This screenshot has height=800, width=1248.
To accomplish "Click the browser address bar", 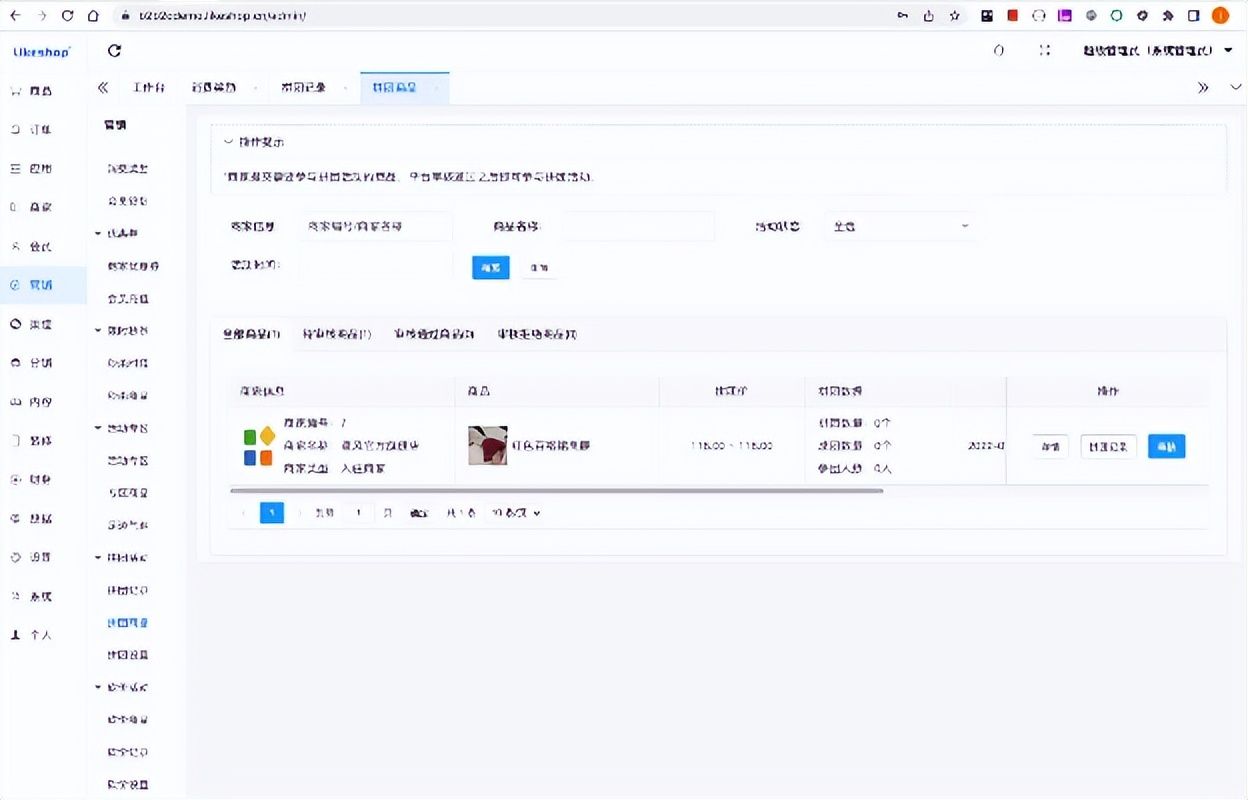I will [500, 15].
